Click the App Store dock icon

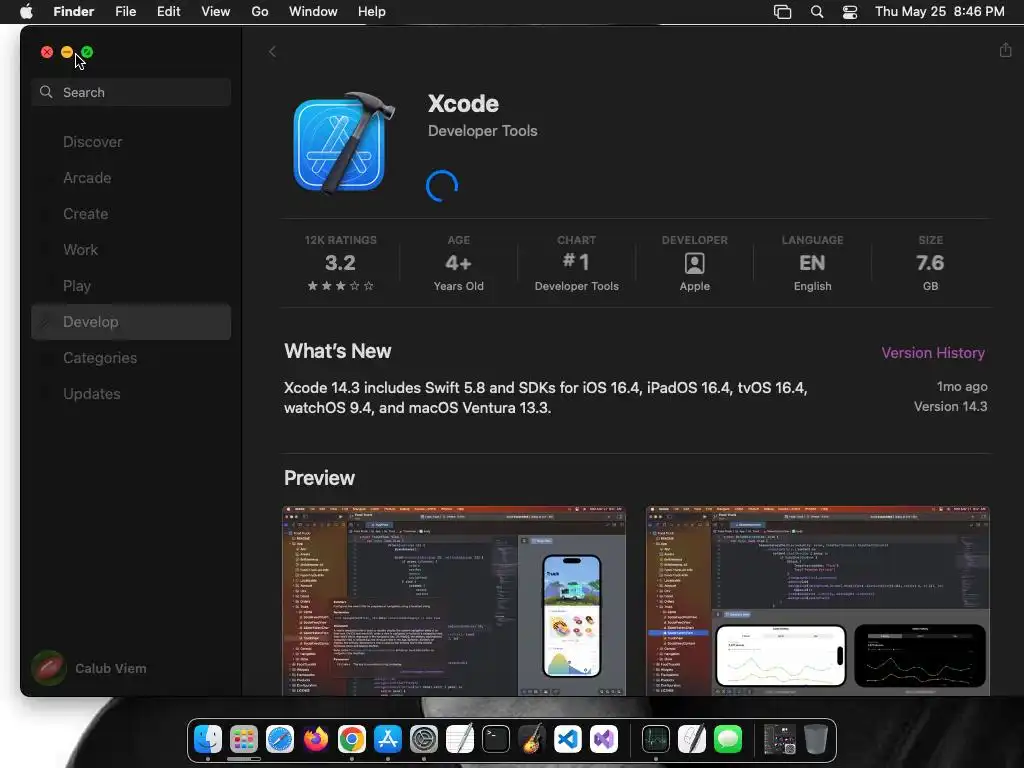(387, 739)
